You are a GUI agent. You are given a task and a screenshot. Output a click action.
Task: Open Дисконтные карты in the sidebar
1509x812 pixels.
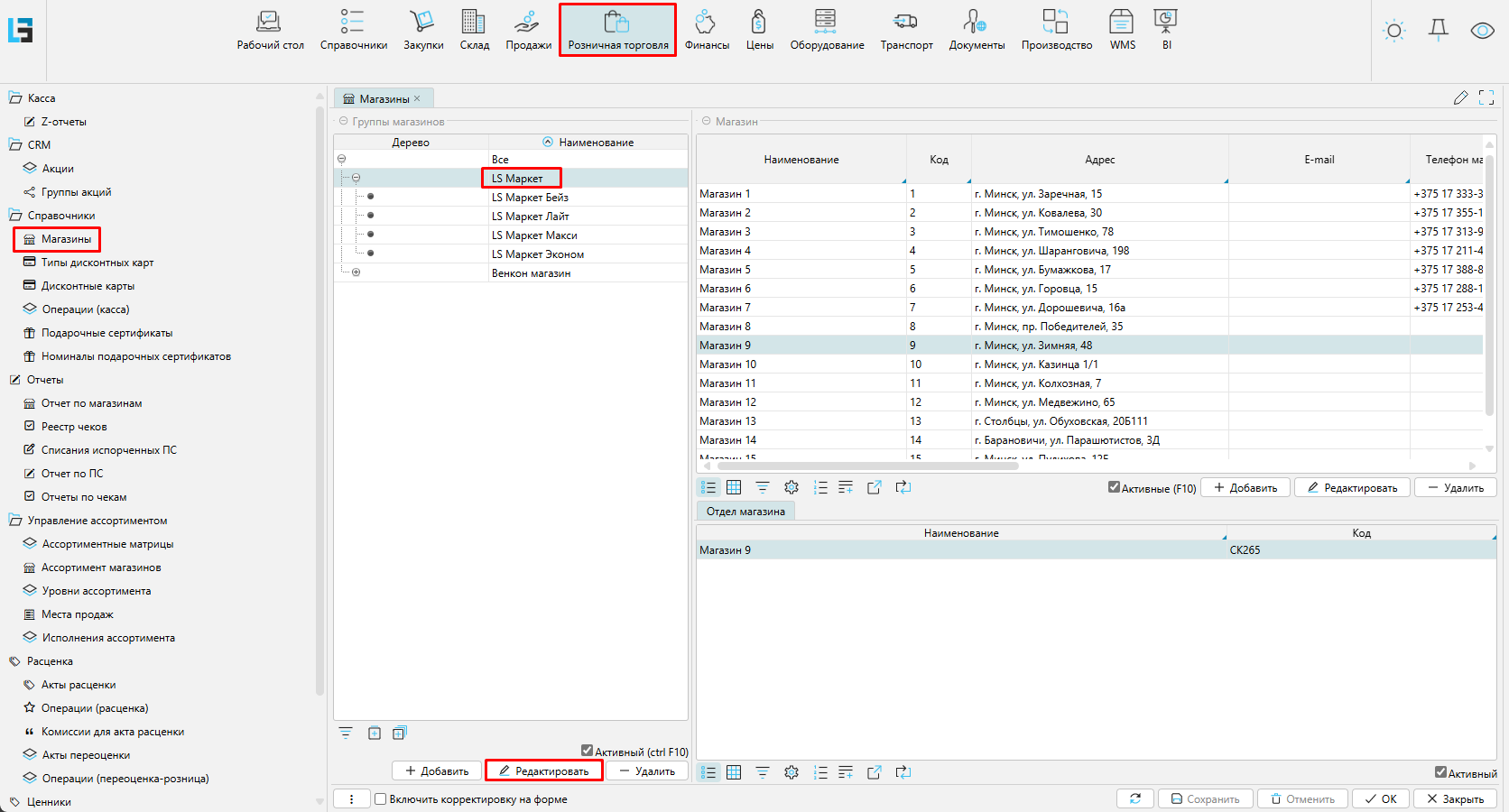88,286
